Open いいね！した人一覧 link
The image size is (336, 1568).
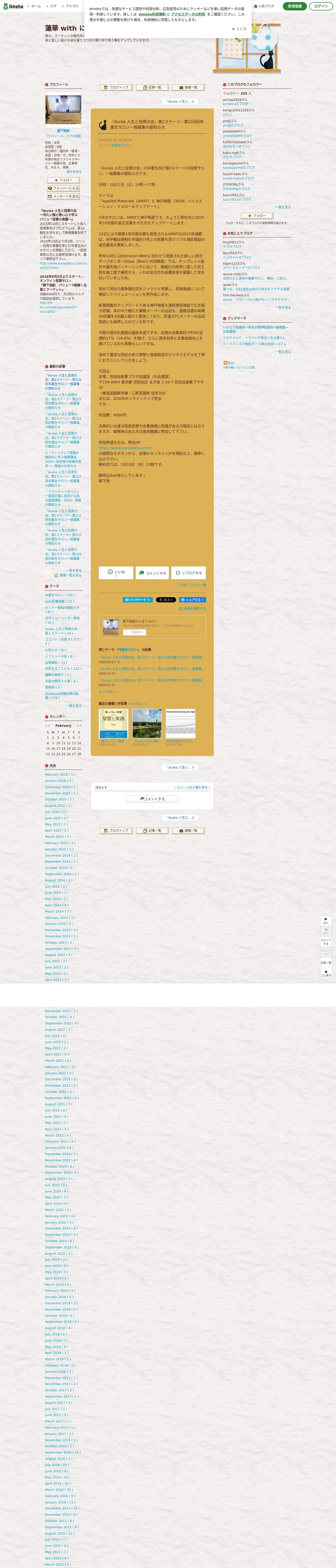coord(192,585)
